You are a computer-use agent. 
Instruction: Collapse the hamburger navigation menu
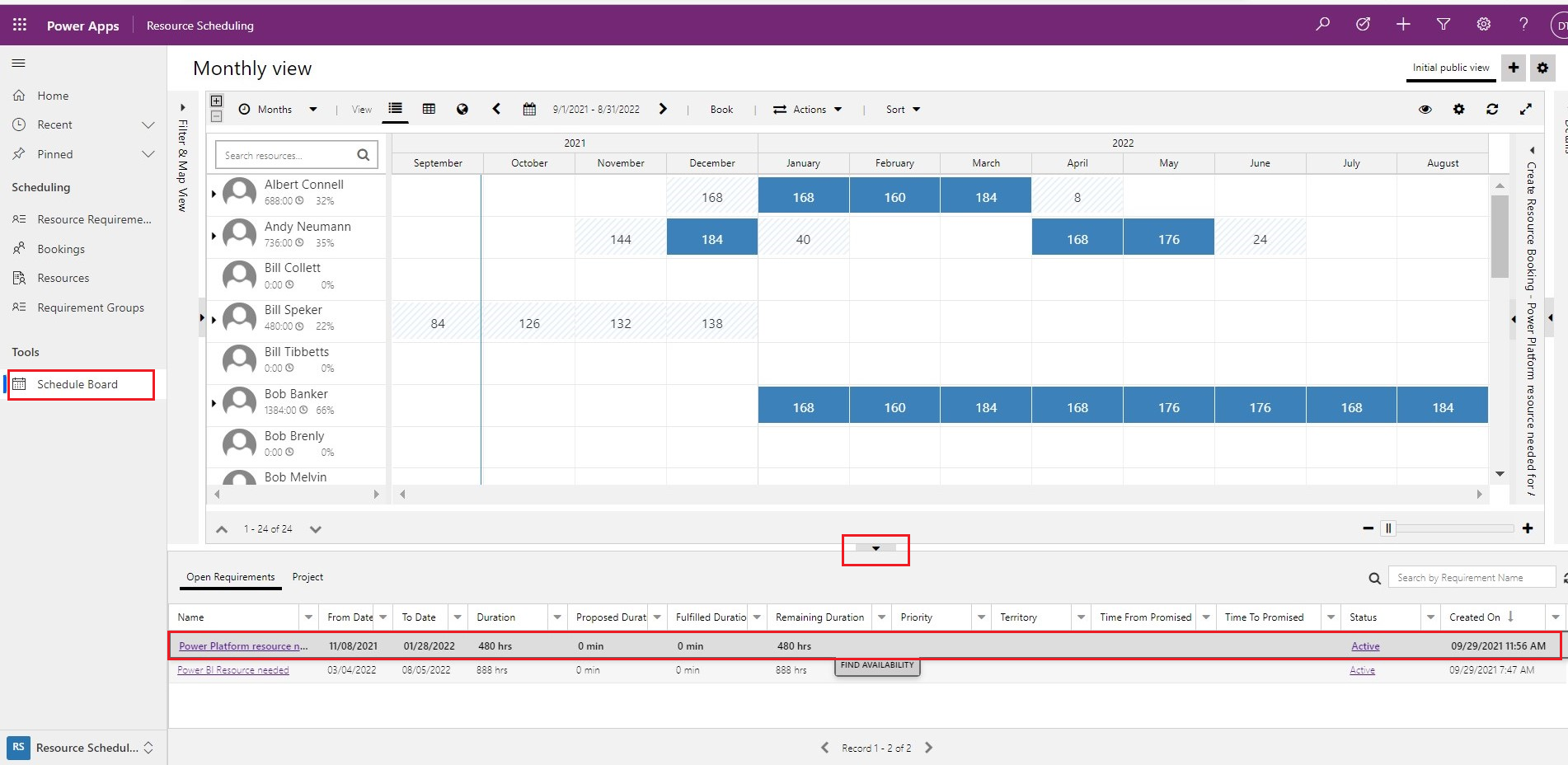(x=18, y=63)
